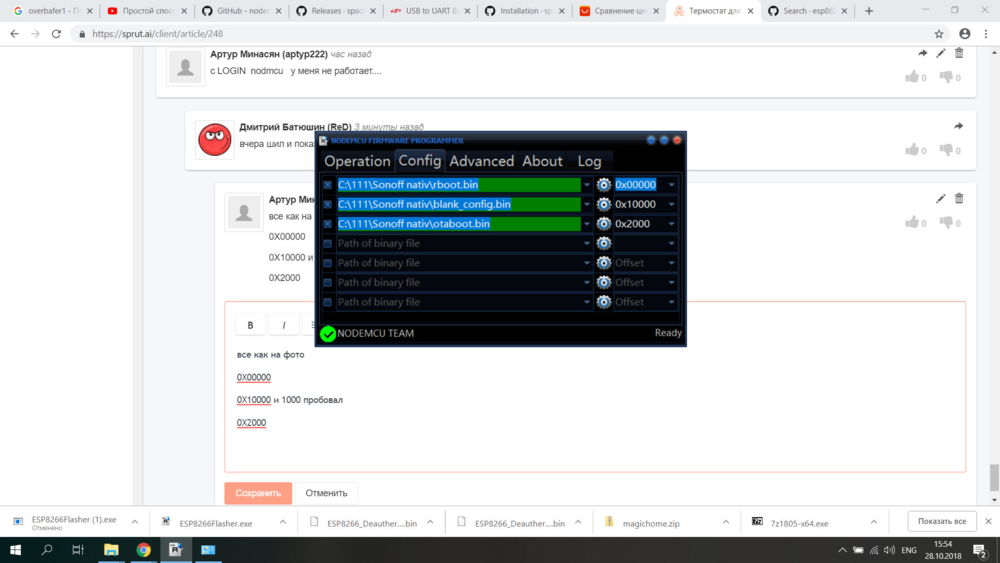Cancel editing with Отменить button
Image resolution: width=1000 pixels, height=563 pixels.
(326, 493)
